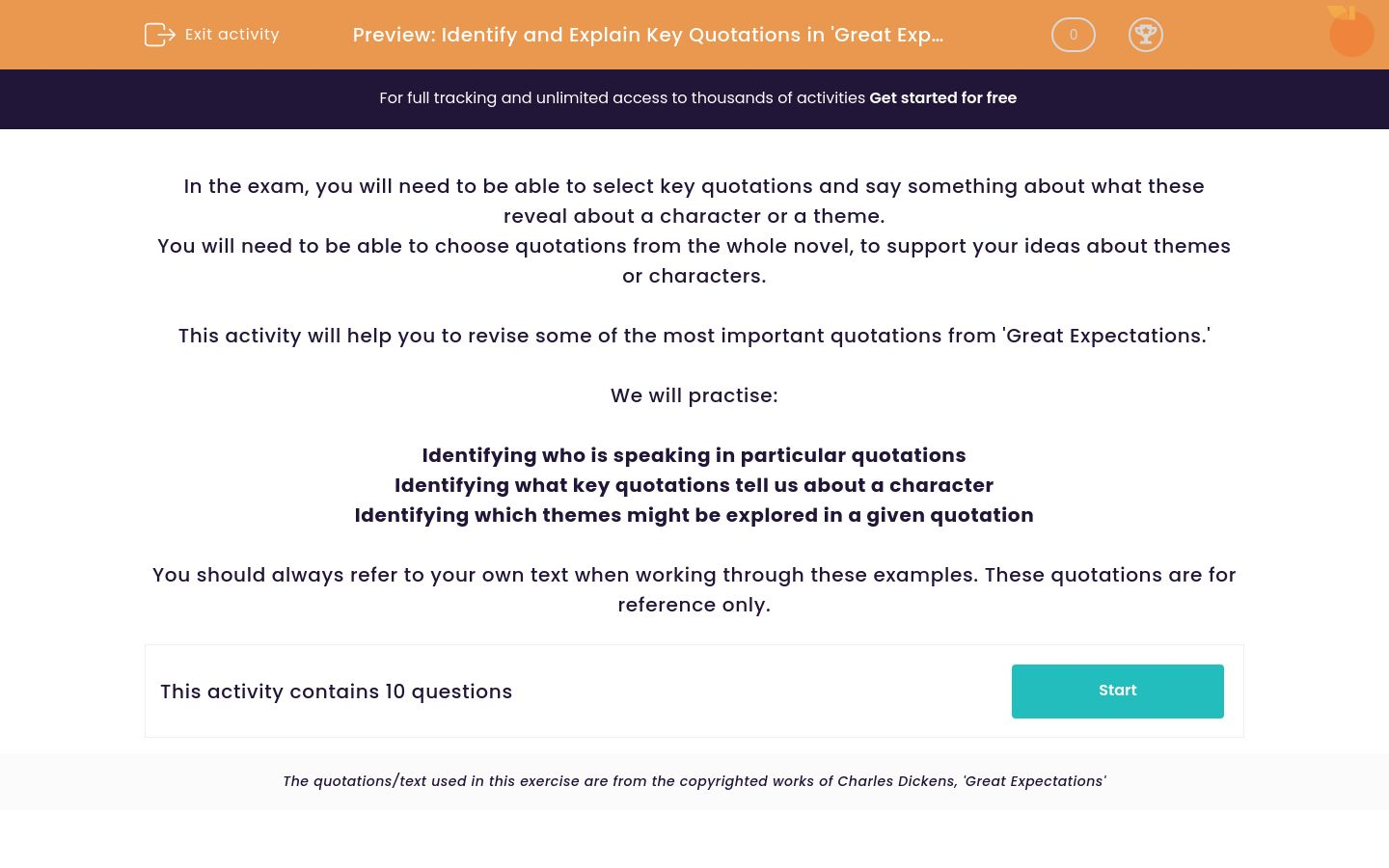1389x868 pixels.
Task: Click the teal Start control to begin
Action: [1117, 691]
